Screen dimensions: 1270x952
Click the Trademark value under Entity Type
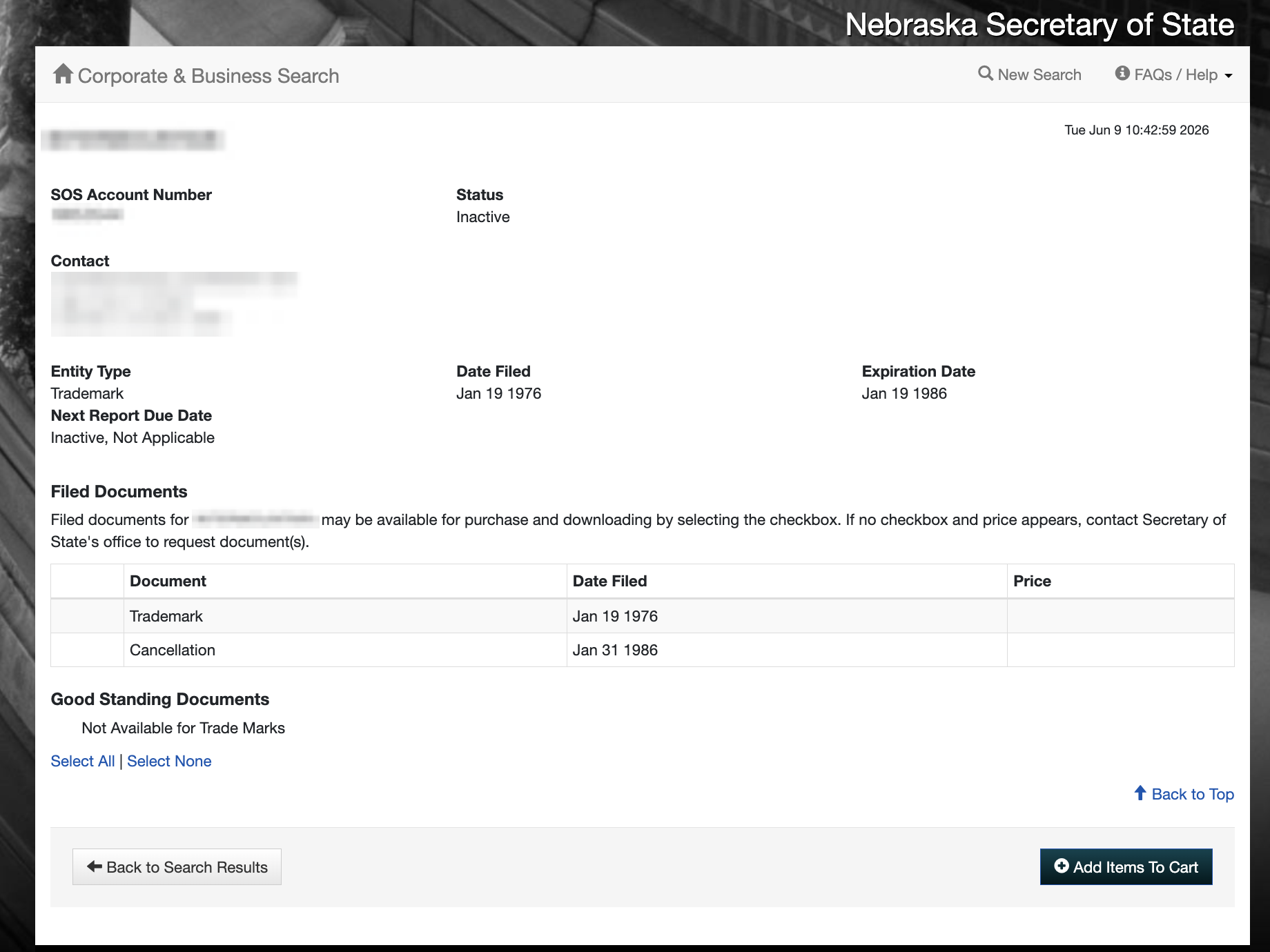87,393
